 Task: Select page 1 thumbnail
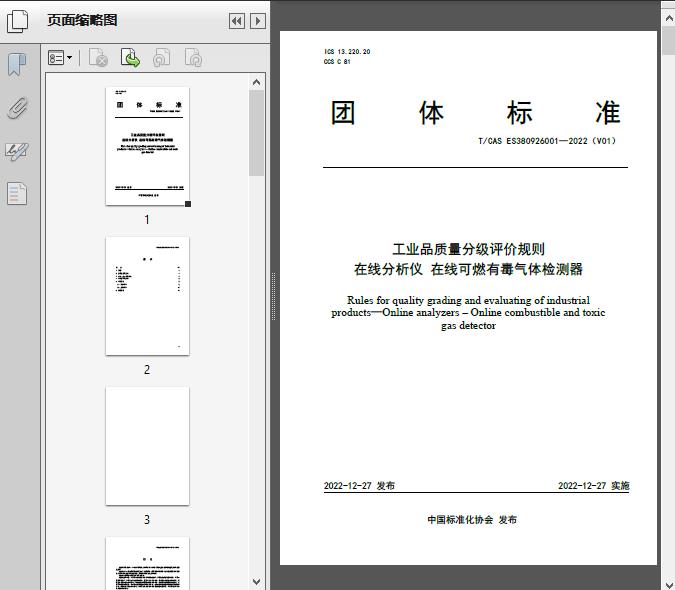[147, 146]
